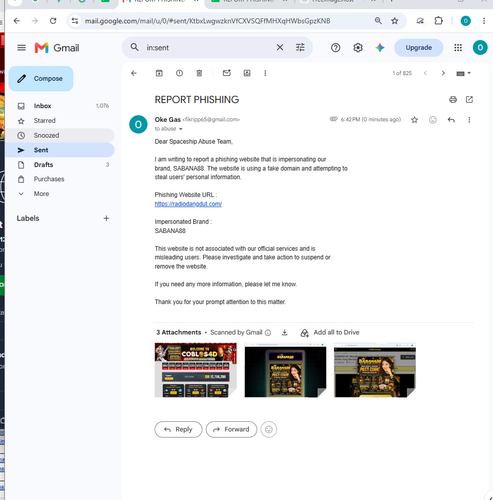Viewport: 493px width, 500px height.
Task: Open the Chrome three-dot menu
Action: click(x=484, y=21)
